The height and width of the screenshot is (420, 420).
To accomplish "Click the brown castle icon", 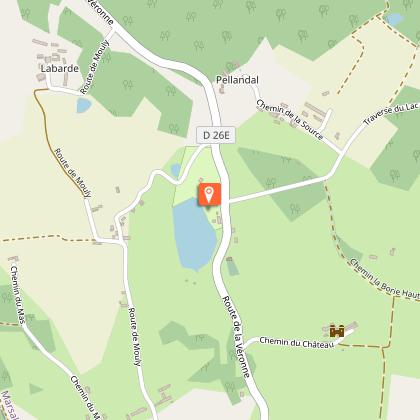I will 337,331.
